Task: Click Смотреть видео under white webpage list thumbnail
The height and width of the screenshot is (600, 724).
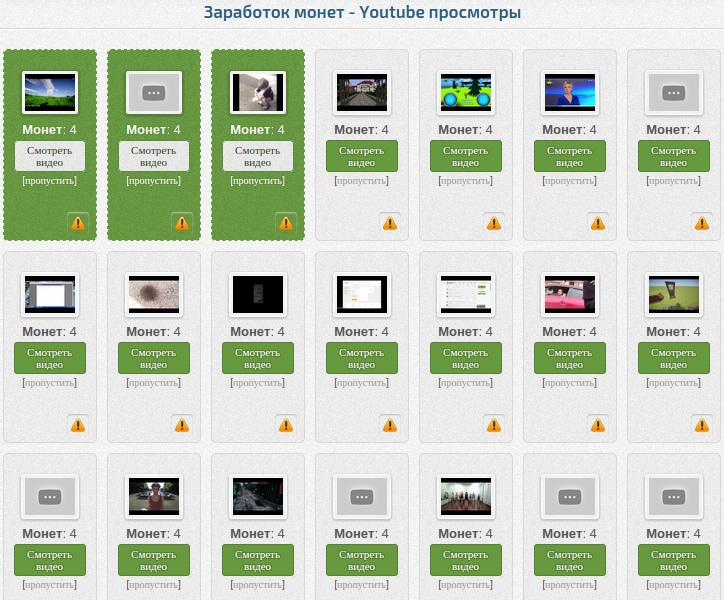Action: (x=465, y=358)
